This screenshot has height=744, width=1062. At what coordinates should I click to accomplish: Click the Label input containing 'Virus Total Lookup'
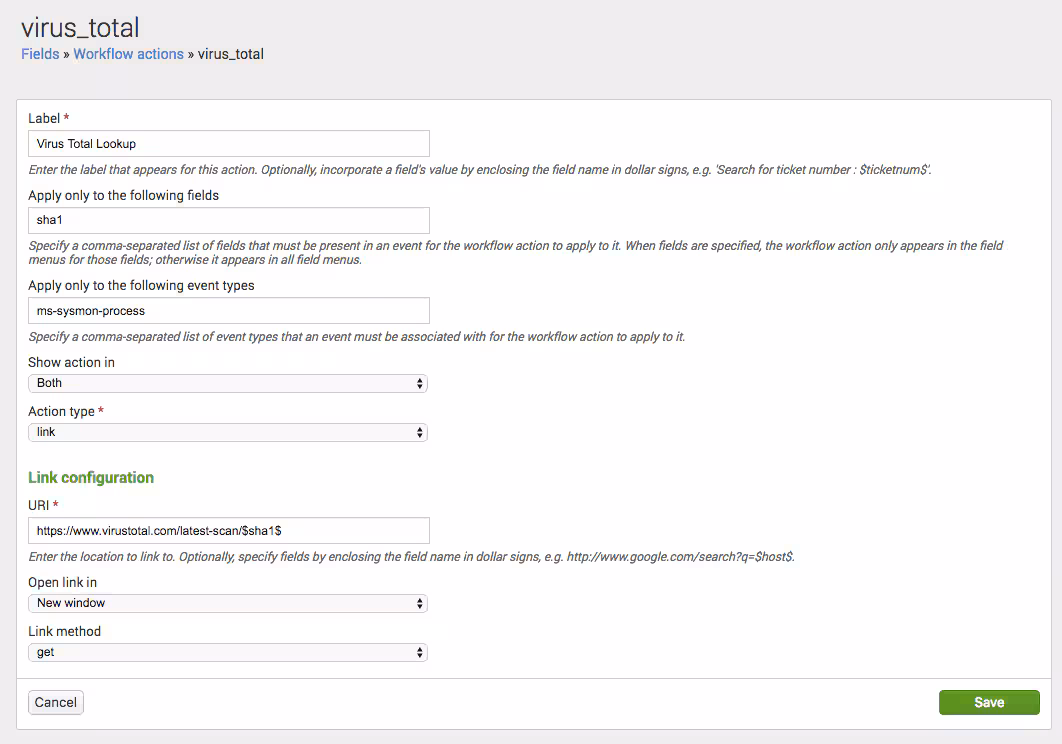[x=228, y=143]
